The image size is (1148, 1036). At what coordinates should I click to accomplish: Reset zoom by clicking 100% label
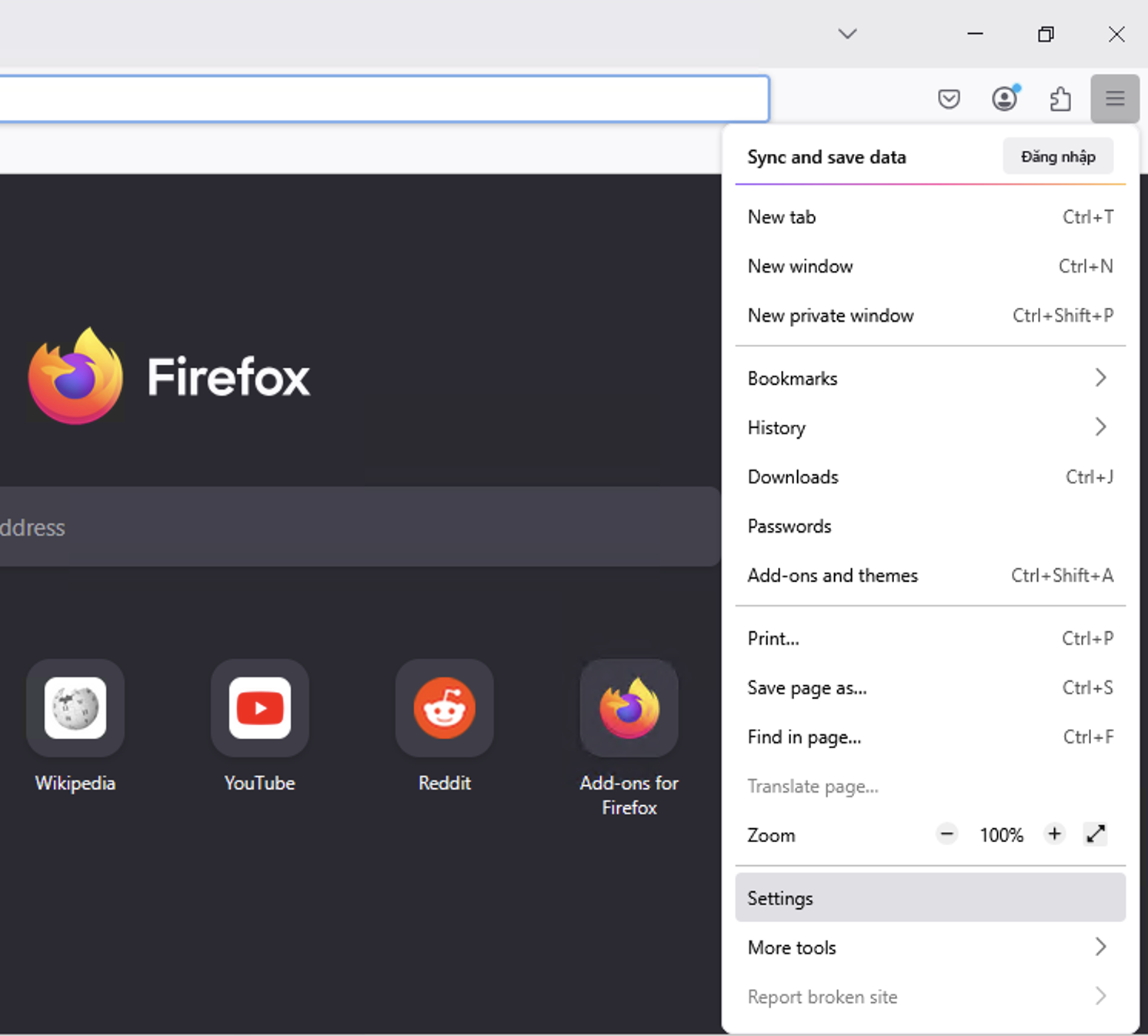click(x=1001, y=835)
